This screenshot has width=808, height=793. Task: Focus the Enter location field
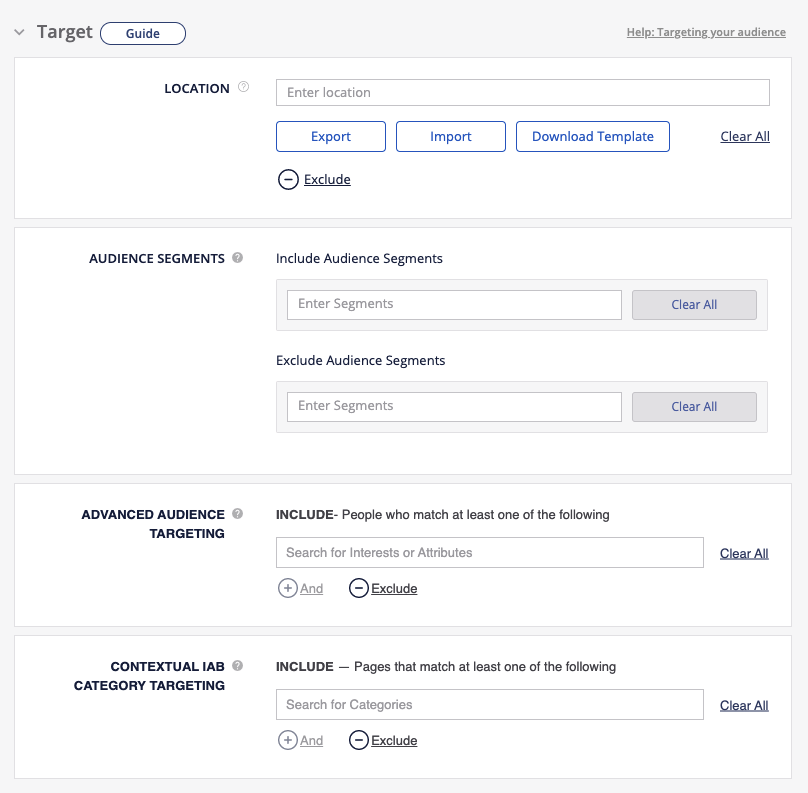[x=522, y=92]
